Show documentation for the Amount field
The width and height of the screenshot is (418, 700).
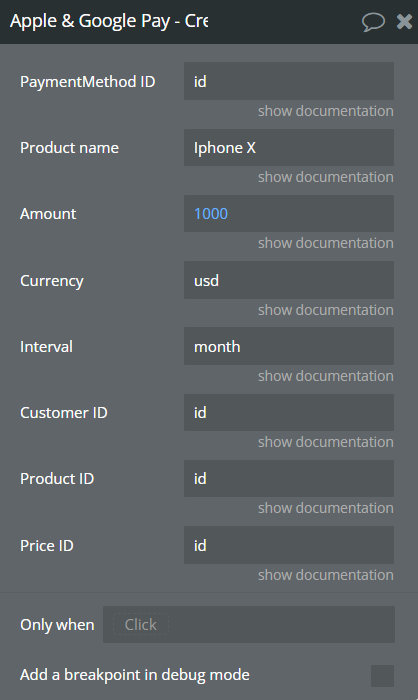(326, 243)
